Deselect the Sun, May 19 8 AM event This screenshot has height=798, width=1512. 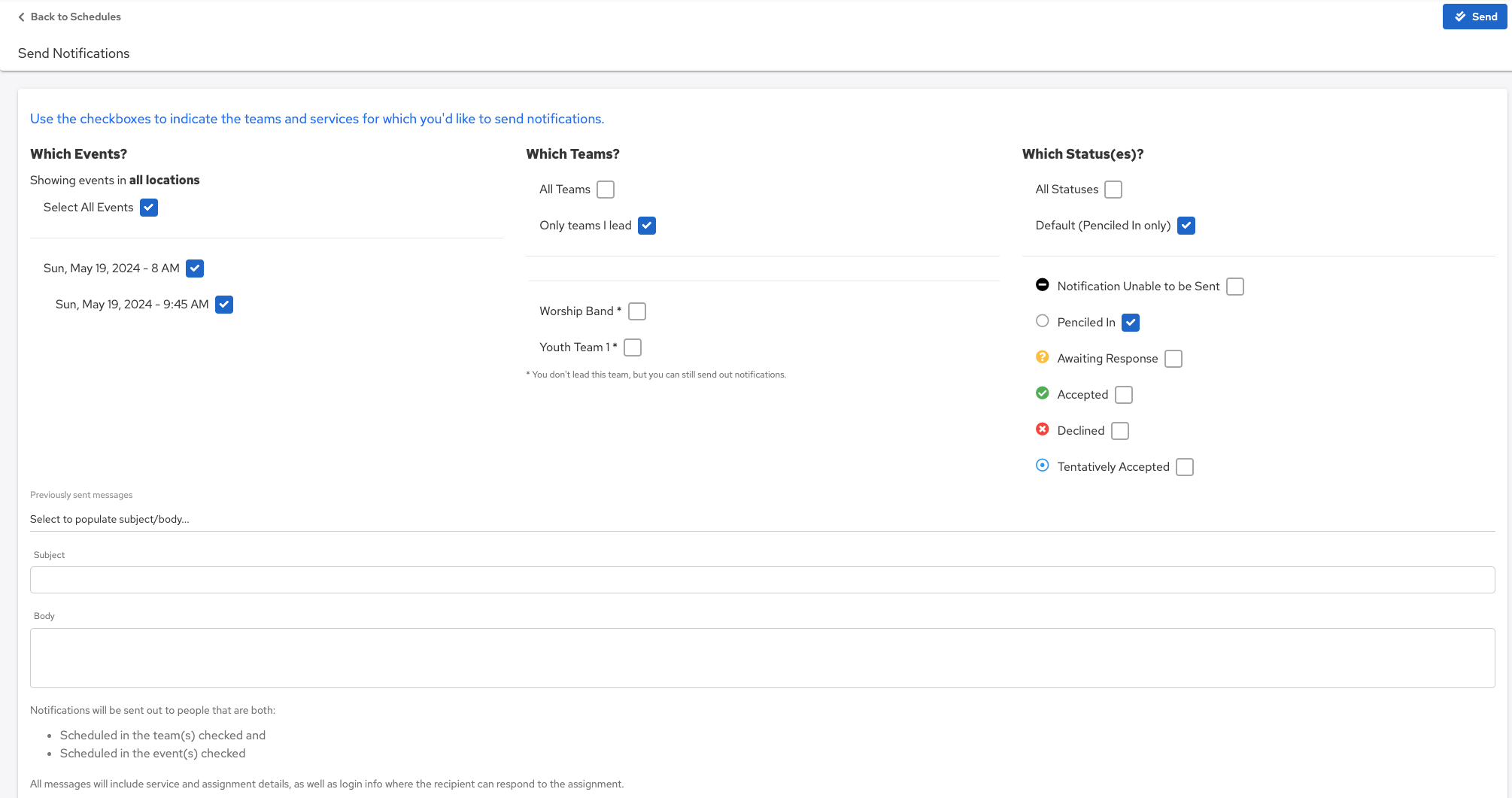click(x=195, y=269)
